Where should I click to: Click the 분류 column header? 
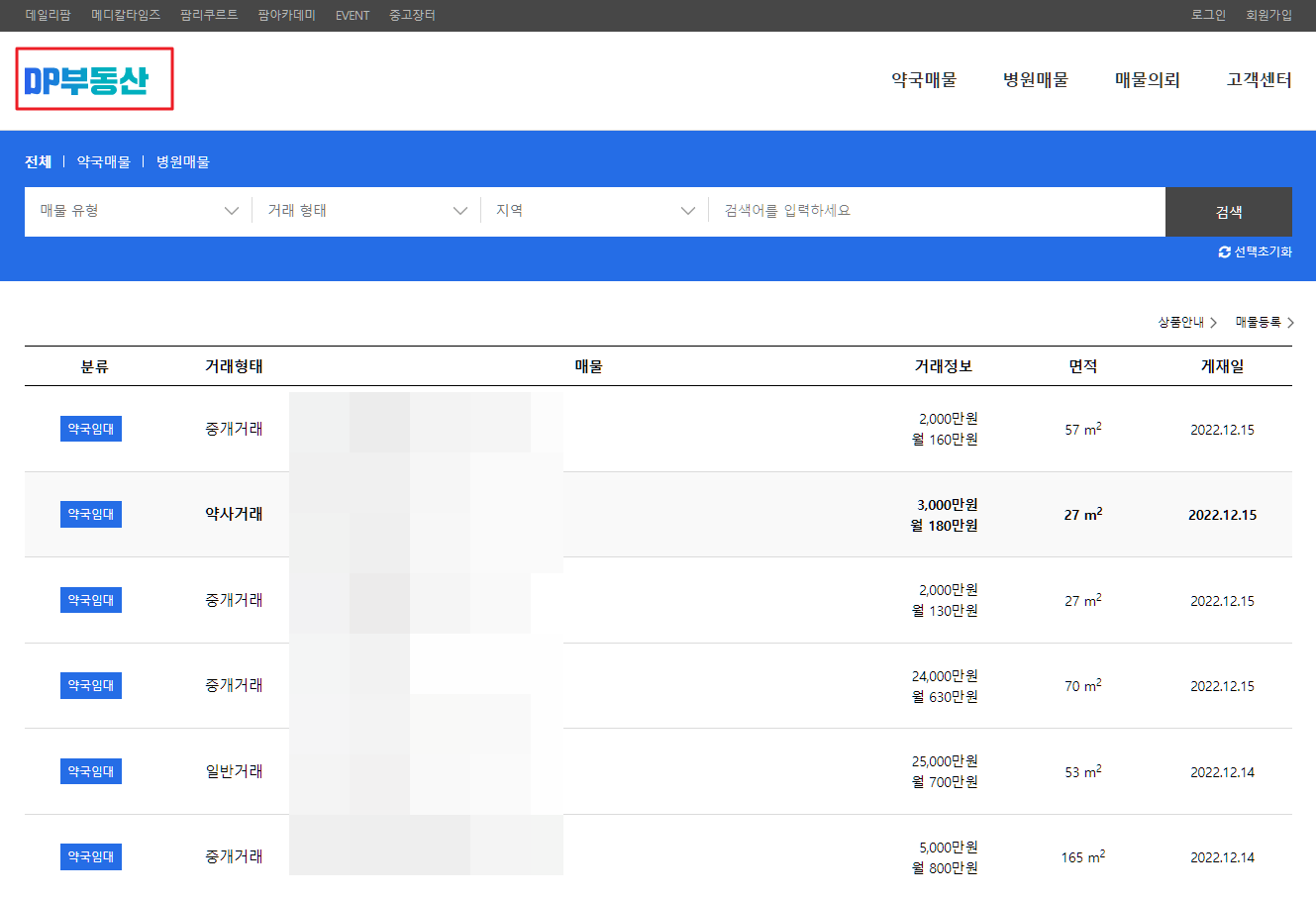tap(94, 366)
